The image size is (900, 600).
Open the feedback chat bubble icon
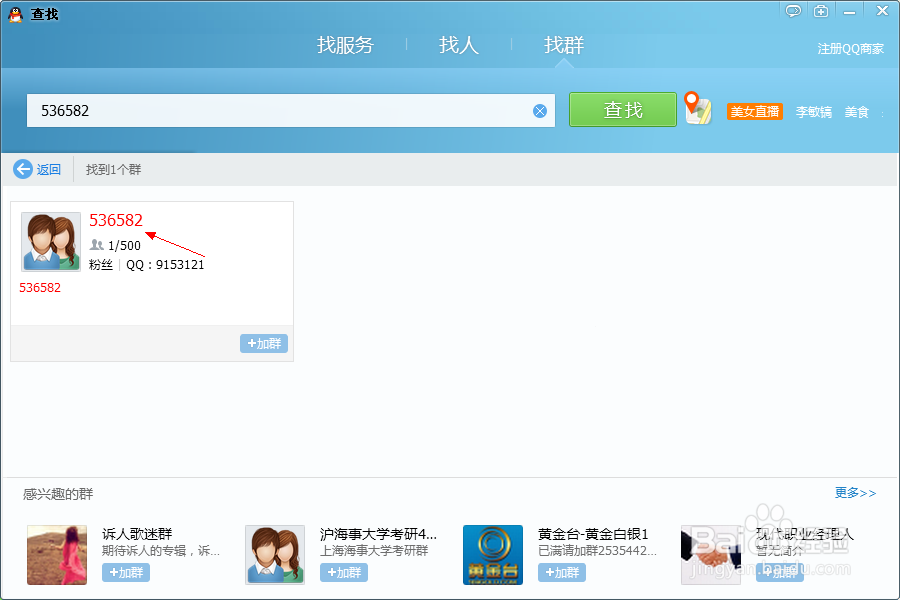click(x=793, y=11)
